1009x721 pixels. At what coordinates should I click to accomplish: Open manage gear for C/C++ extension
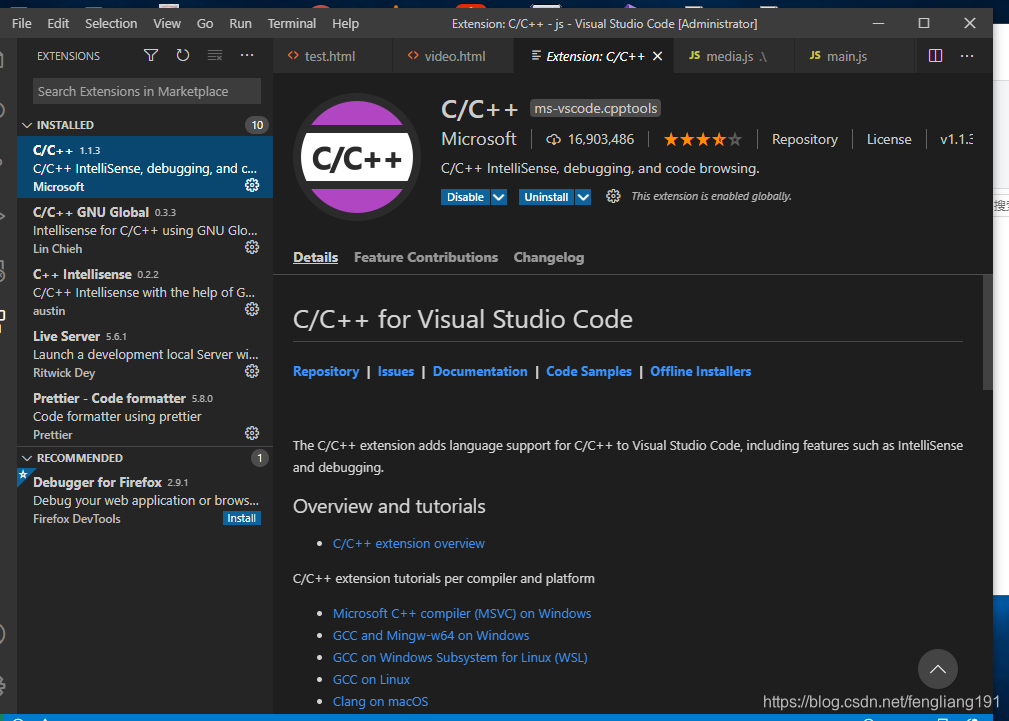pyautogui.click(x=252, y=185)
